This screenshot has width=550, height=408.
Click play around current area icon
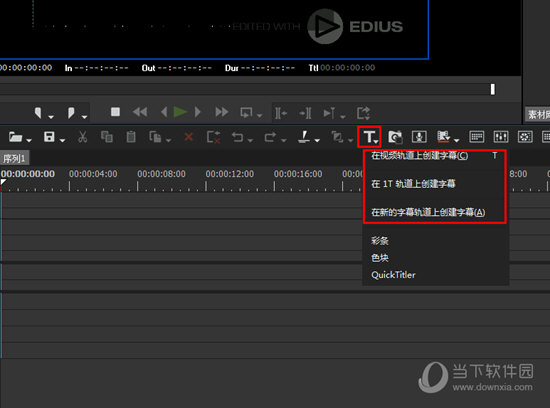tap(329, 113)
